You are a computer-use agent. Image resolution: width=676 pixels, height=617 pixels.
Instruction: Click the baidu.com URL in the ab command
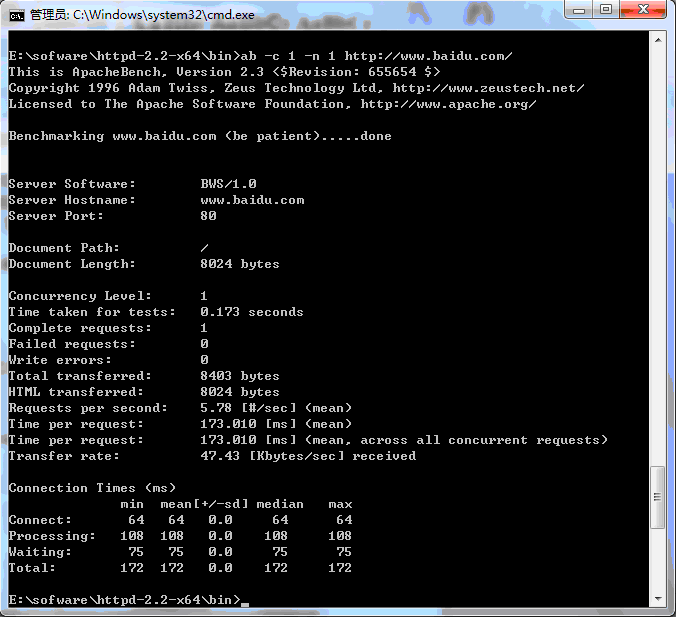pos(428,56)
